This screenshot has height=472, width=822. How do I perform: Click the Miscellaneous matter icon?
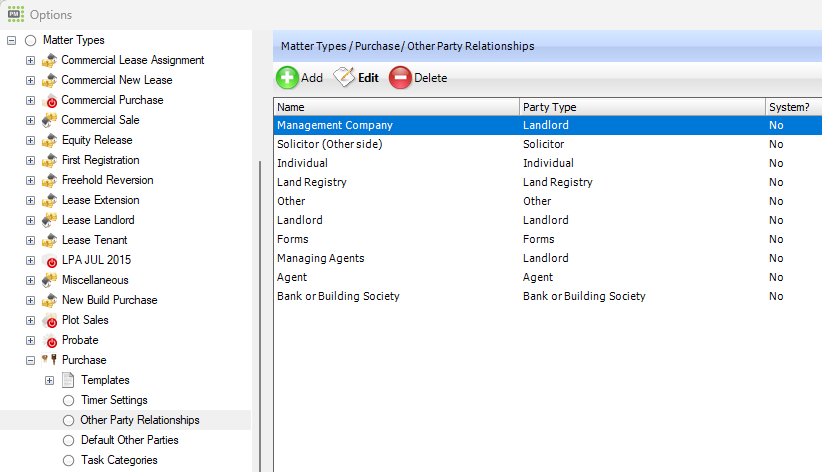pyautogui.click(x=49, y=280)
